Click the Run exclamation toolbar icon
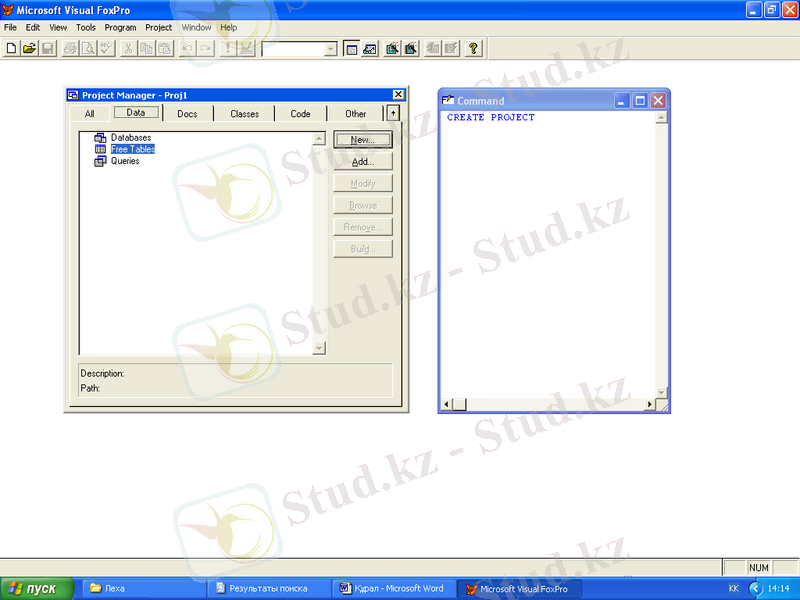This screenshot has height=600, width=800. point(228,48)
